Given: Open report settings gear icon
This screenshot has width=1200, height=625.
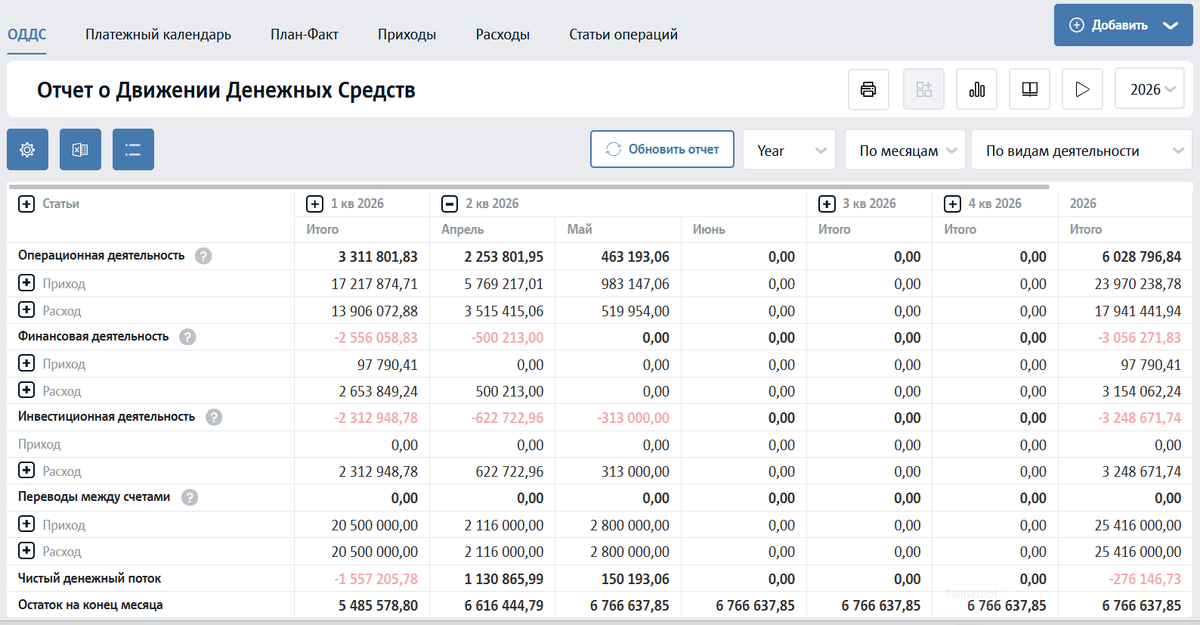Looking at the screenshot, I should click(x=28, y=150).
